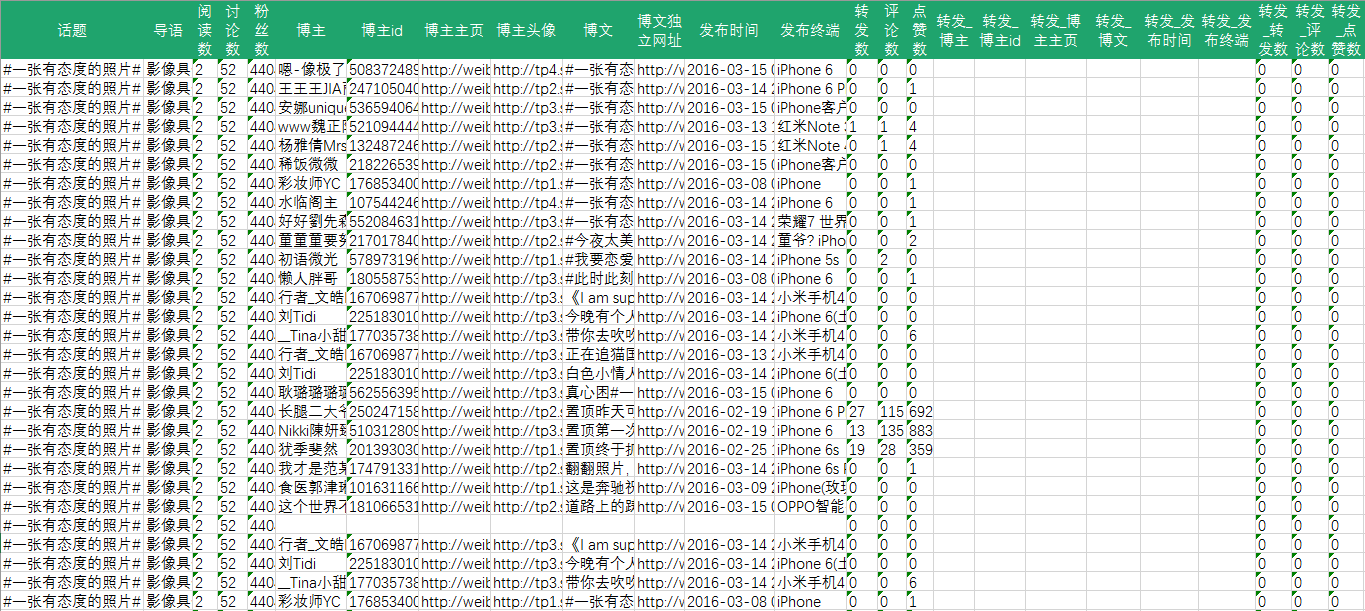Select the like count cell showing 359

[x=920, y=450]
